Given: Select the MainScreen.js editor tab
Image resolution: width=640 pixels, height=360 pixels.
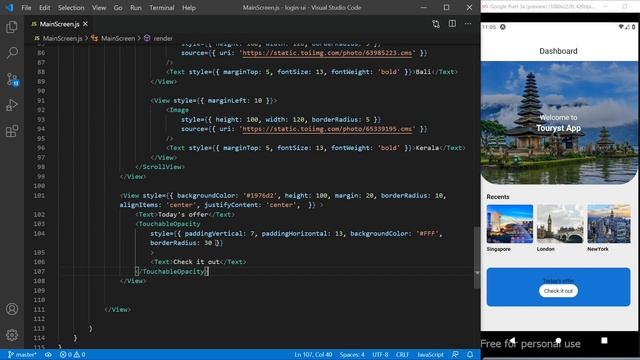Looking at the screenshot, I should (x=60, y=24).
